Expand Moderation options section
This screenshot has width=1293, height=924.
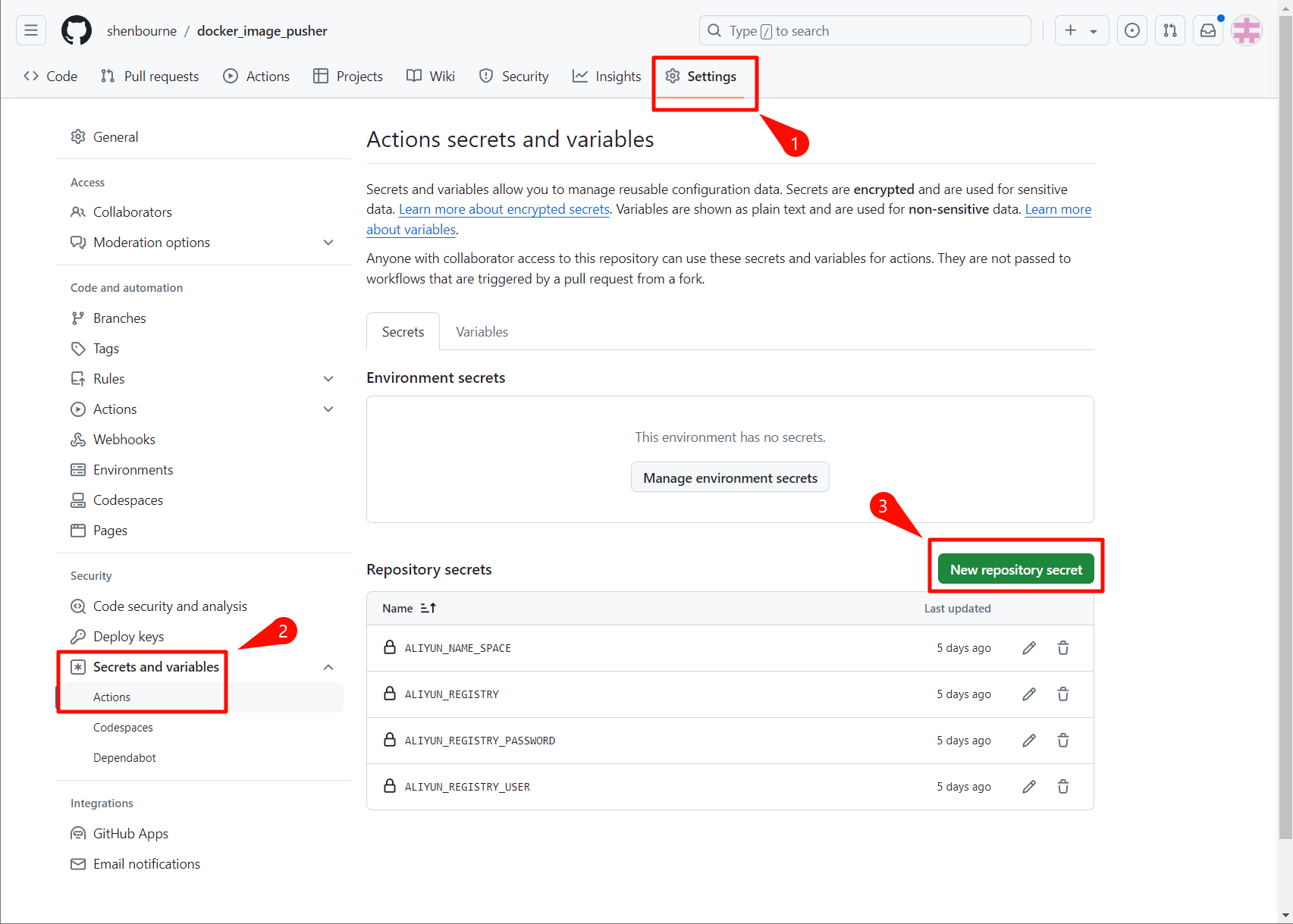point(328,243)
